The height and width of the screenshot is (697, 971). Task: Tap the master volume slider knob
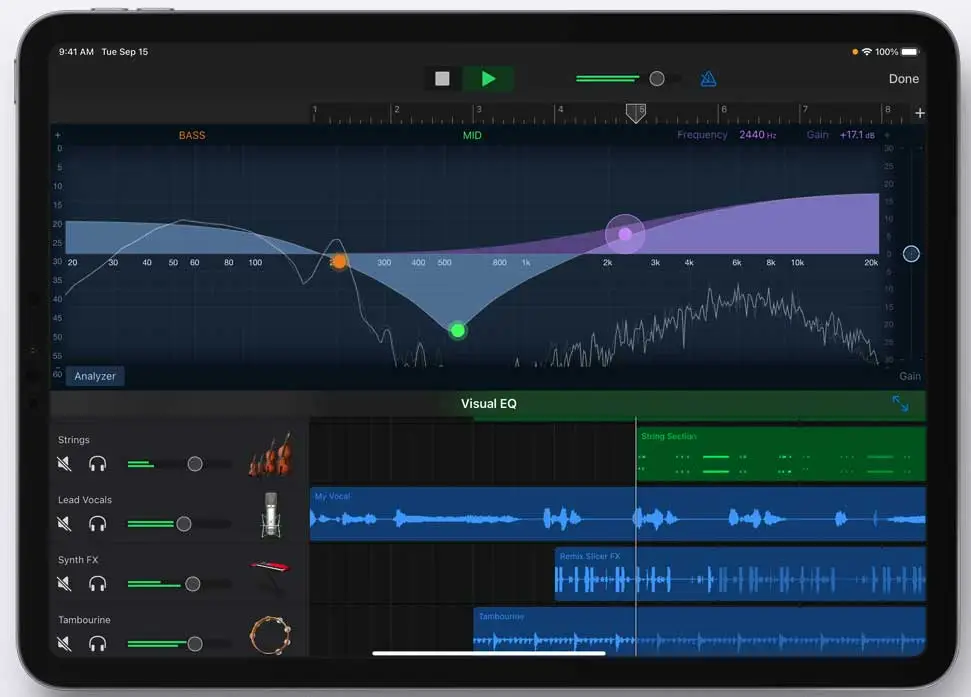pyautogui.click(x=657, y=78)
